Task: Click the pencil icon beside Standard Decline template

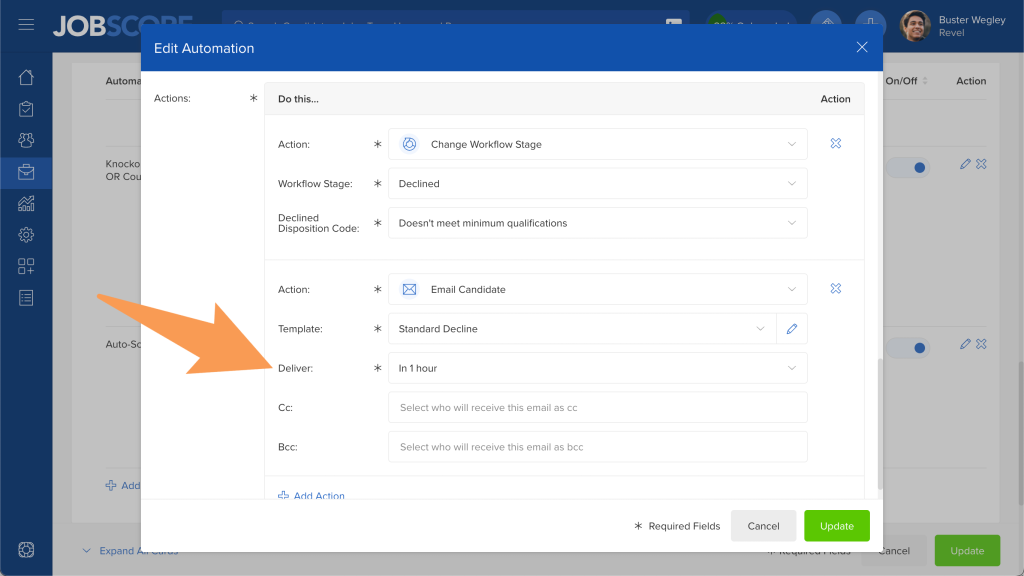Action: (x=792, y=329)
